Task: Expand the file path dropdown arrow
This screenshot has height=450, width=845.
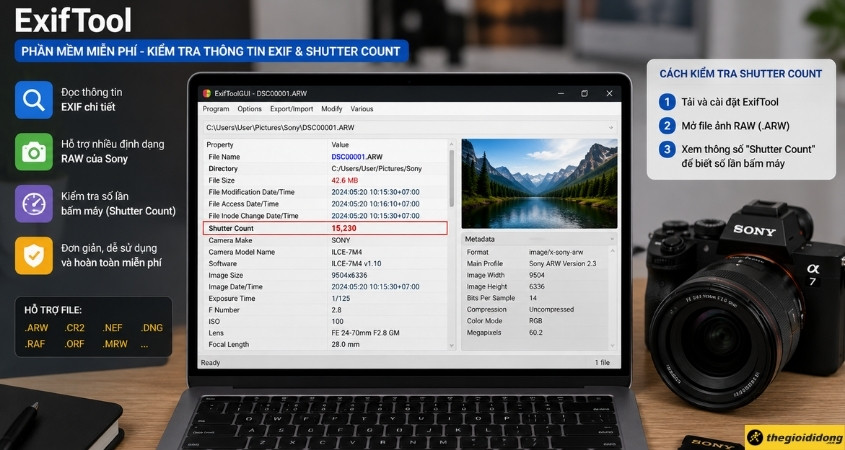Action: click(611, 128)
